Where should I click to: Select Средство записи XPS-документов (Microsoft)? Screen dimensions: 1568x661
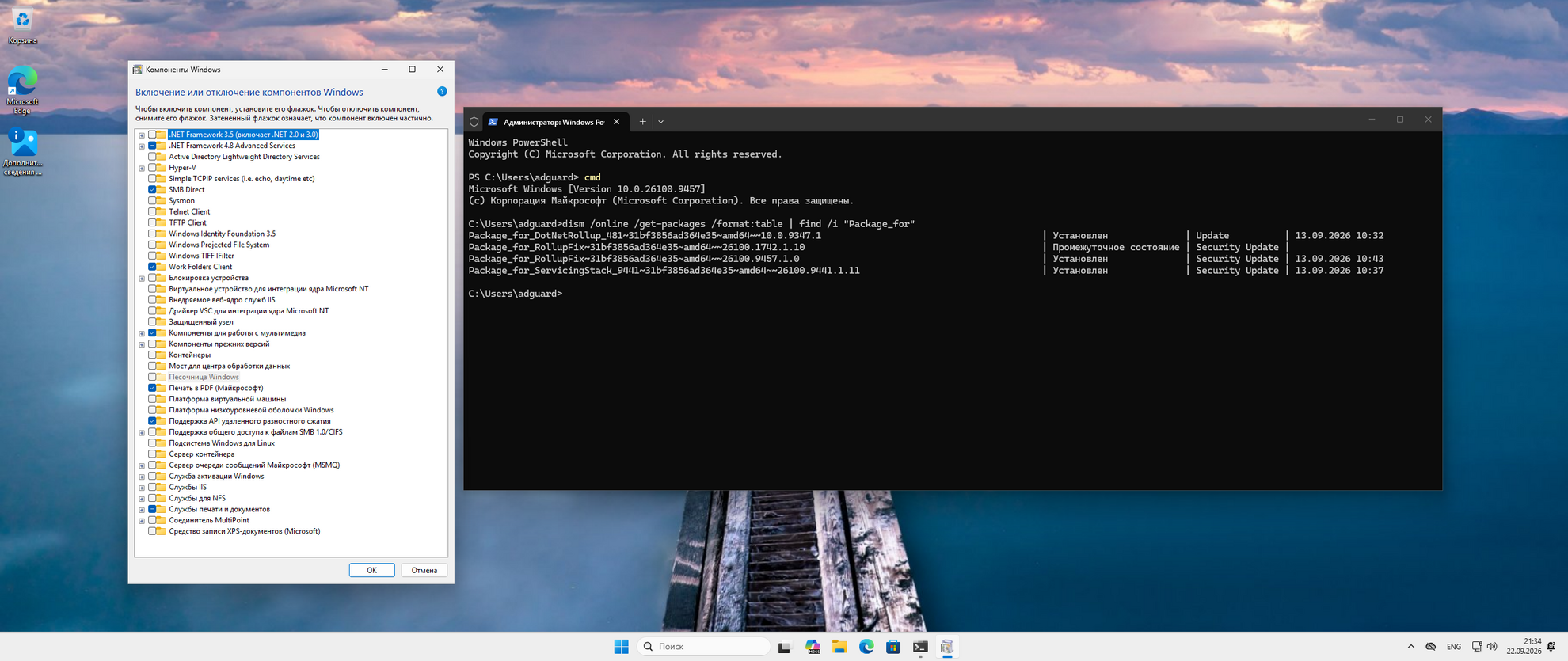tap(244, 531)
